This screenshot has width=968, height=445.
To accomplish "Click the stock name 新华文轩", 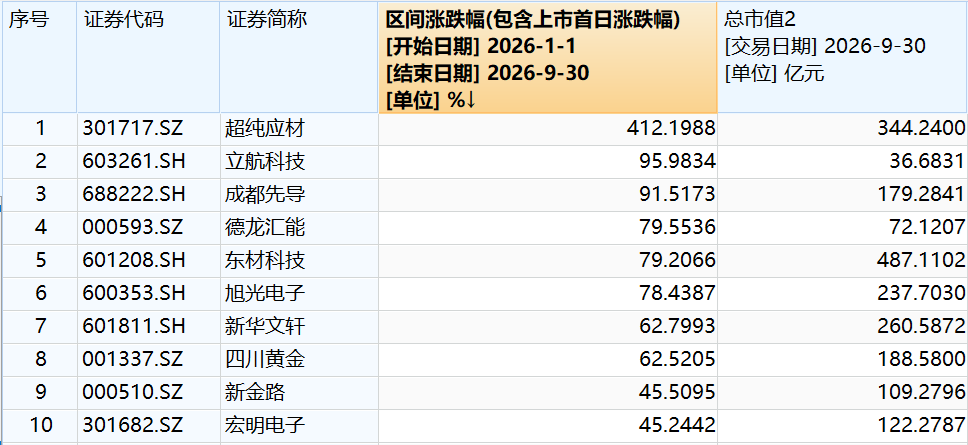I will point(265,326).
